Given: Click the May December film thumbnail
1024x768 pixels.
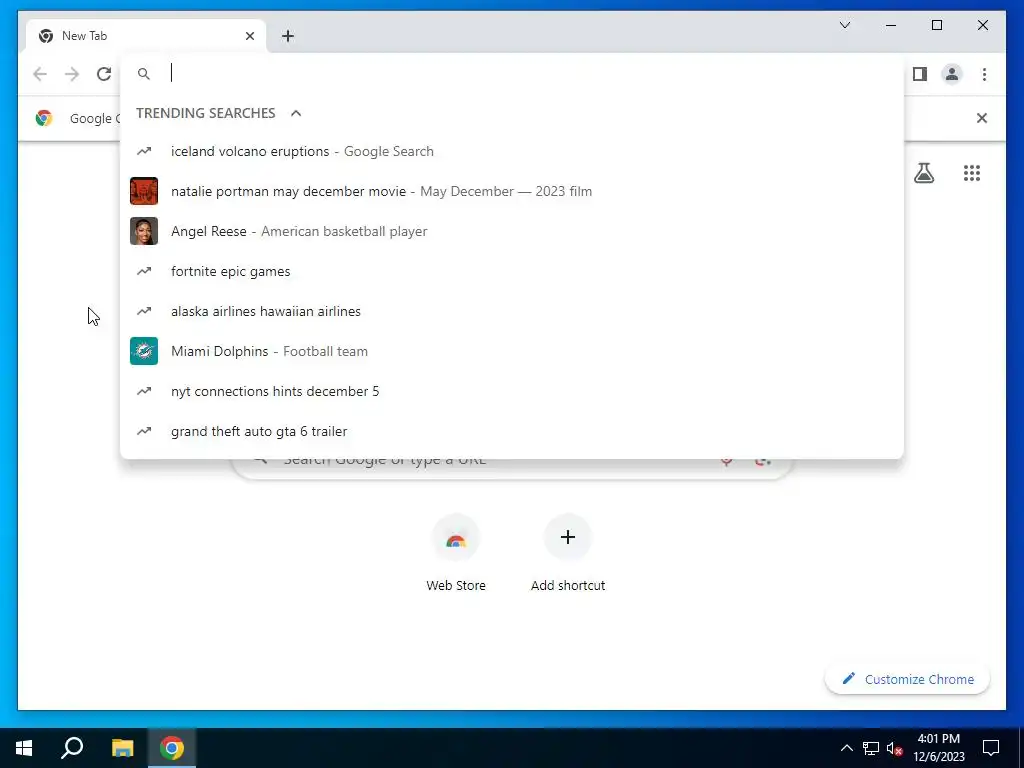Looking at the screenshot, I should pyautogui.click(x=144, y=191).
